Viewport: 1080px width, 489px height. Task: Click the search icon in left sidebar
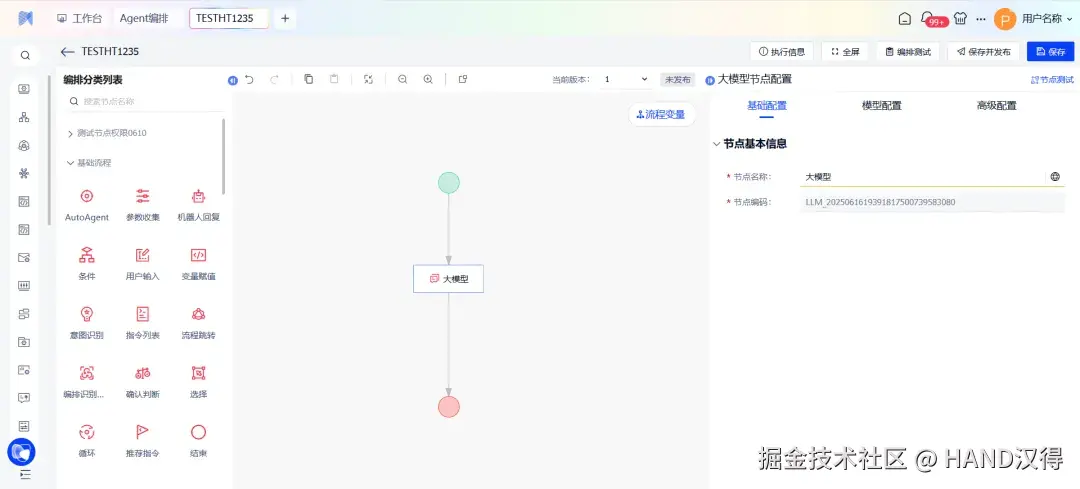[x=25, y=56]
